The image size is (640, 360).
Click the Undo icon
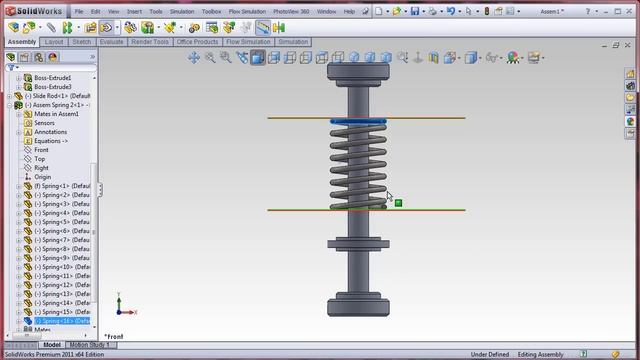tap(451, 11)
